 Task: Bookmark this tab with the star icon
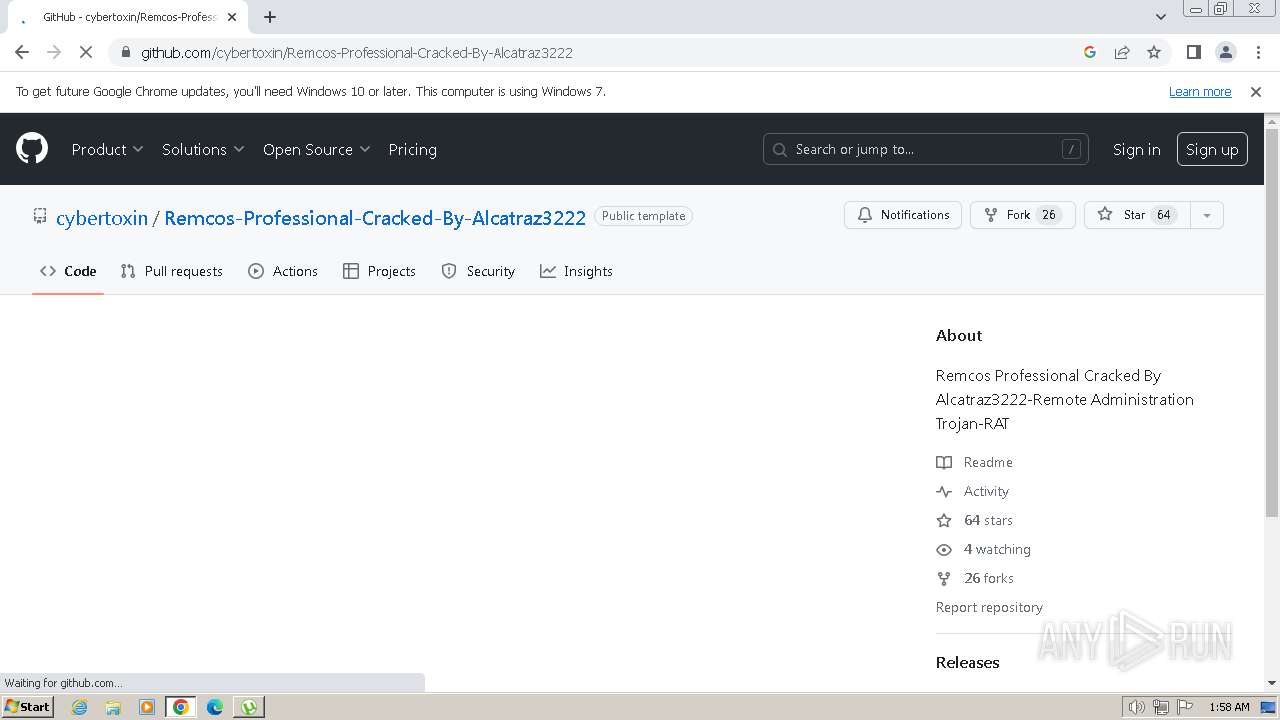point(1154,52)
